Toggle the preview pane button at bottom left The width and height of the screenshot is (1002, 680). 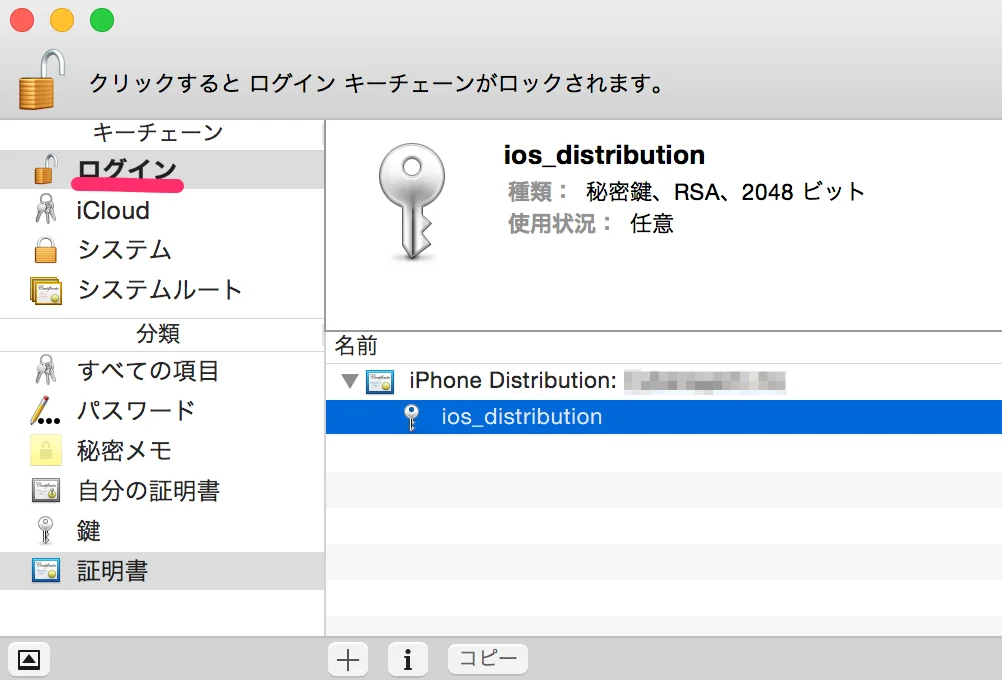point(29,660)
